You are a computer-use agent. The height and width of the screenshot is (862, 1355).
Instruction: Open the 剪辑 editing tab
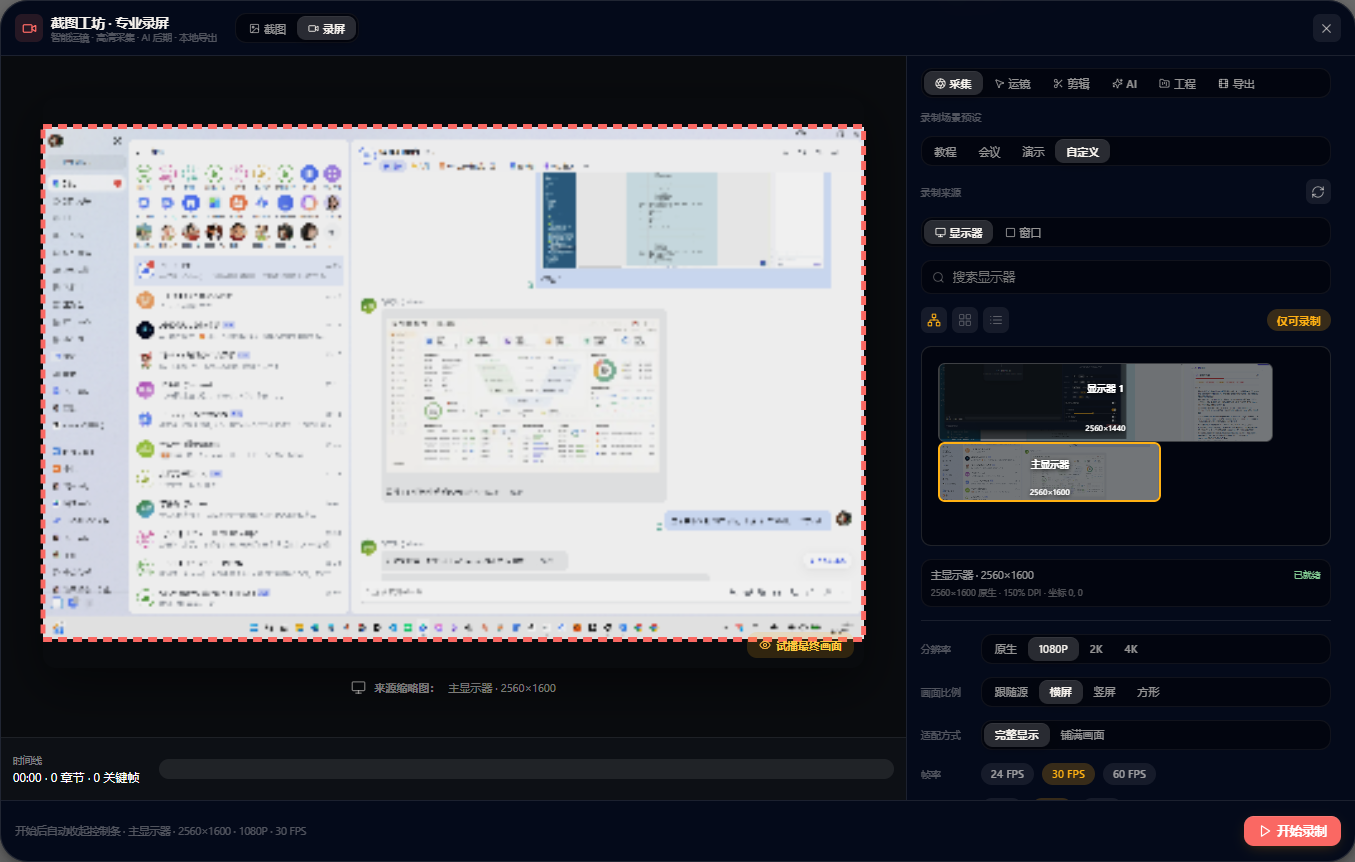1071,84
